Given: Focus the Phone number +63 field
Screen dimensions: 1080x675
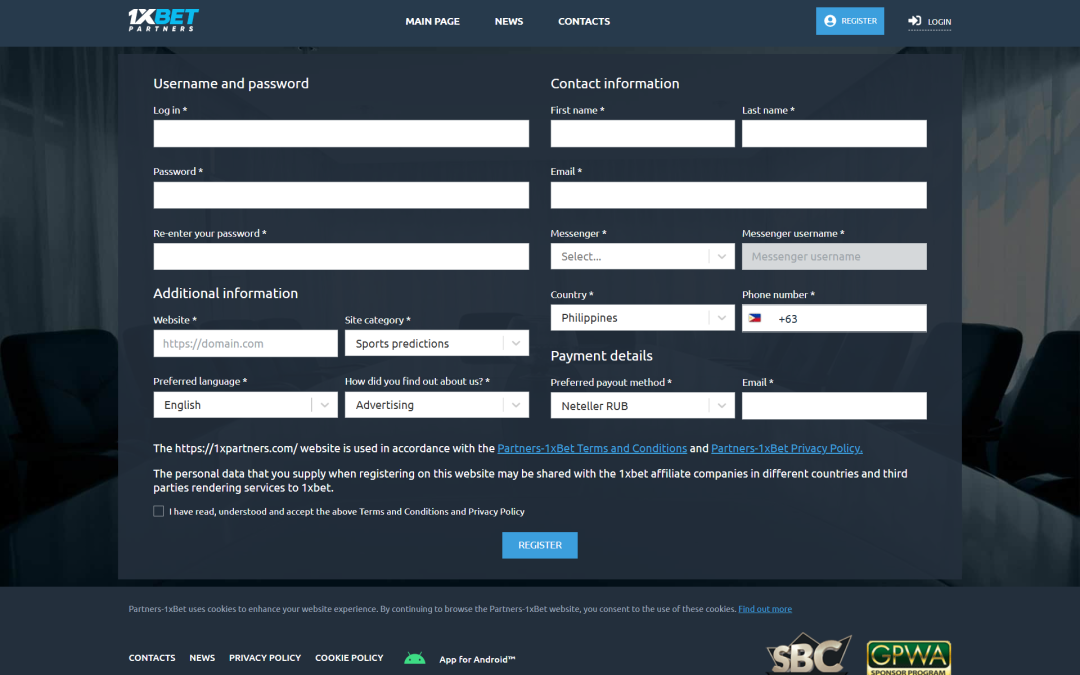Looking at the screenshot, I should (834, 318).
